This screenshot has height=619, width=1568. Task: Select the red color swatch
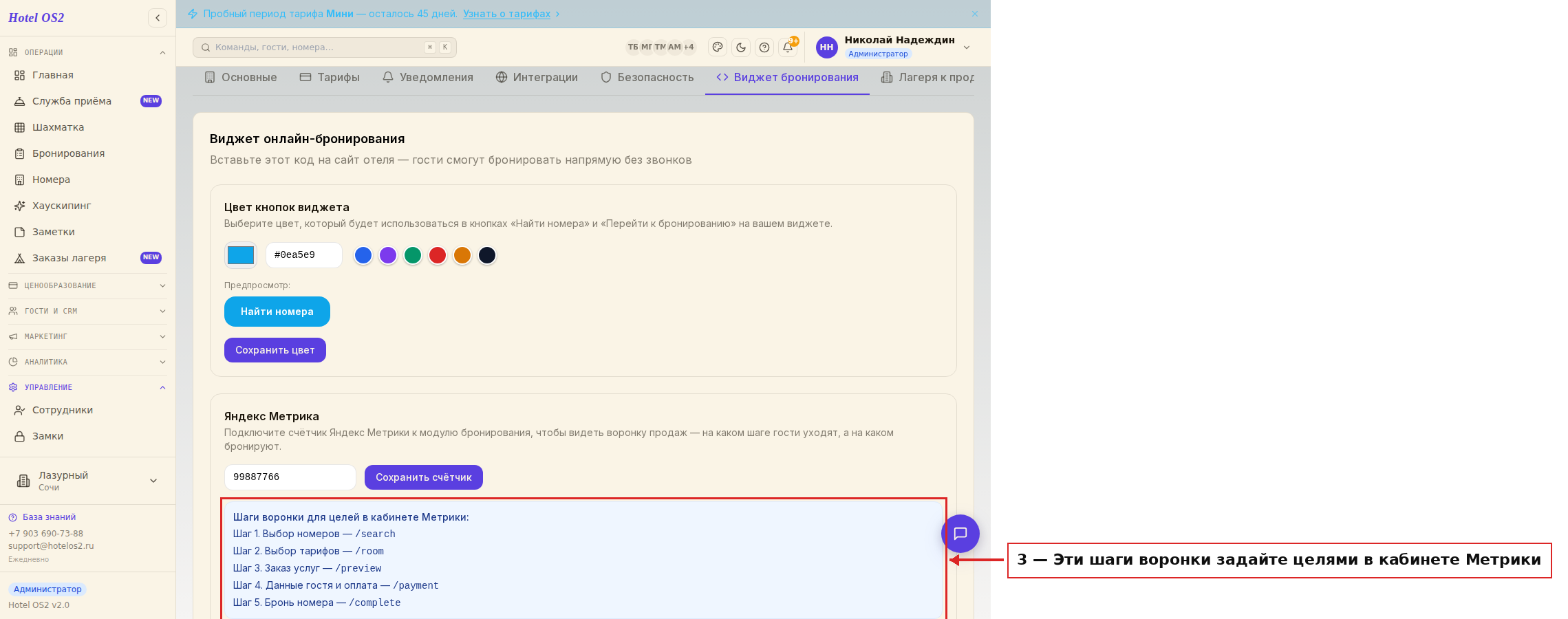tap(438, 255)
